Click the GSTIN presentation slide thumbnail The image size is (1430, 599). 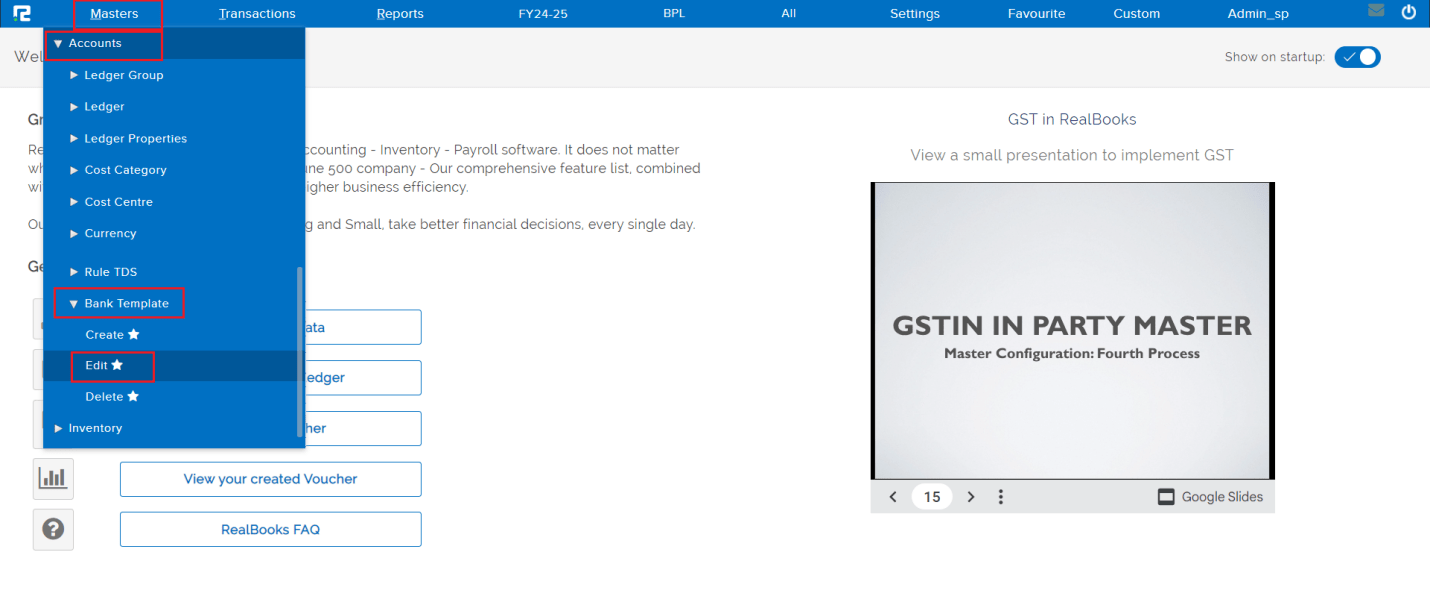click(1072, 331)
